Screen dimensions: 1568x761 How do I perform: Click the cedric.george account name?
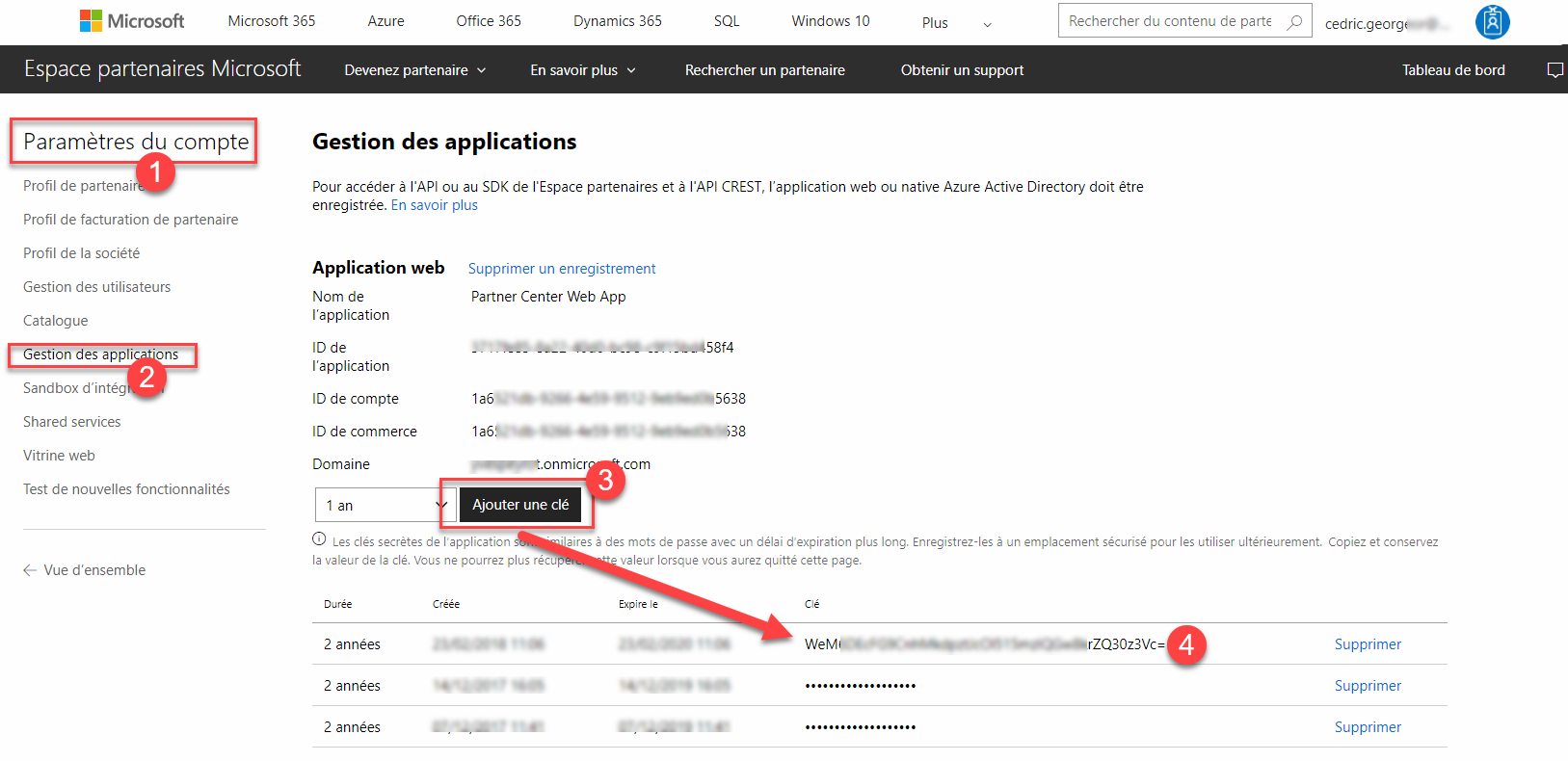1387,24
